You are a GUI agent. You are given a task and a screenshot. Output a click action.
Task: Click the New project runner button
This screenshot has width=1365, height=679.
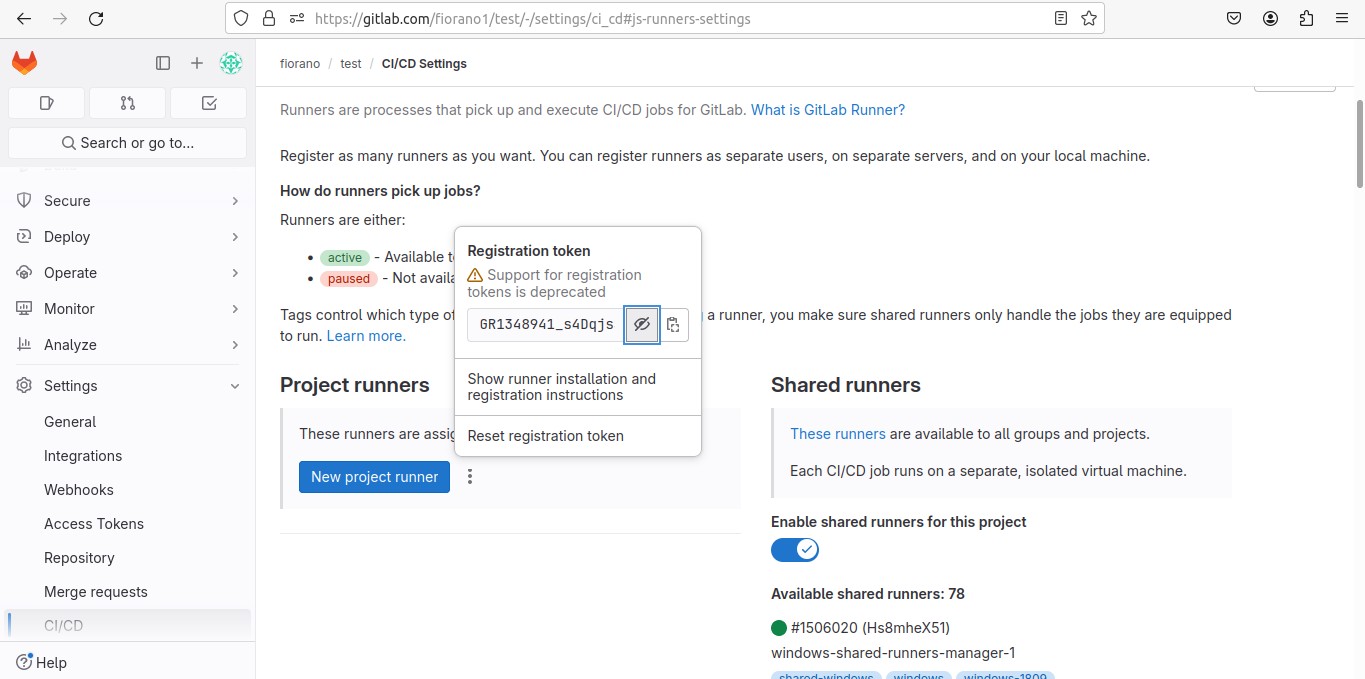[374, 477]
